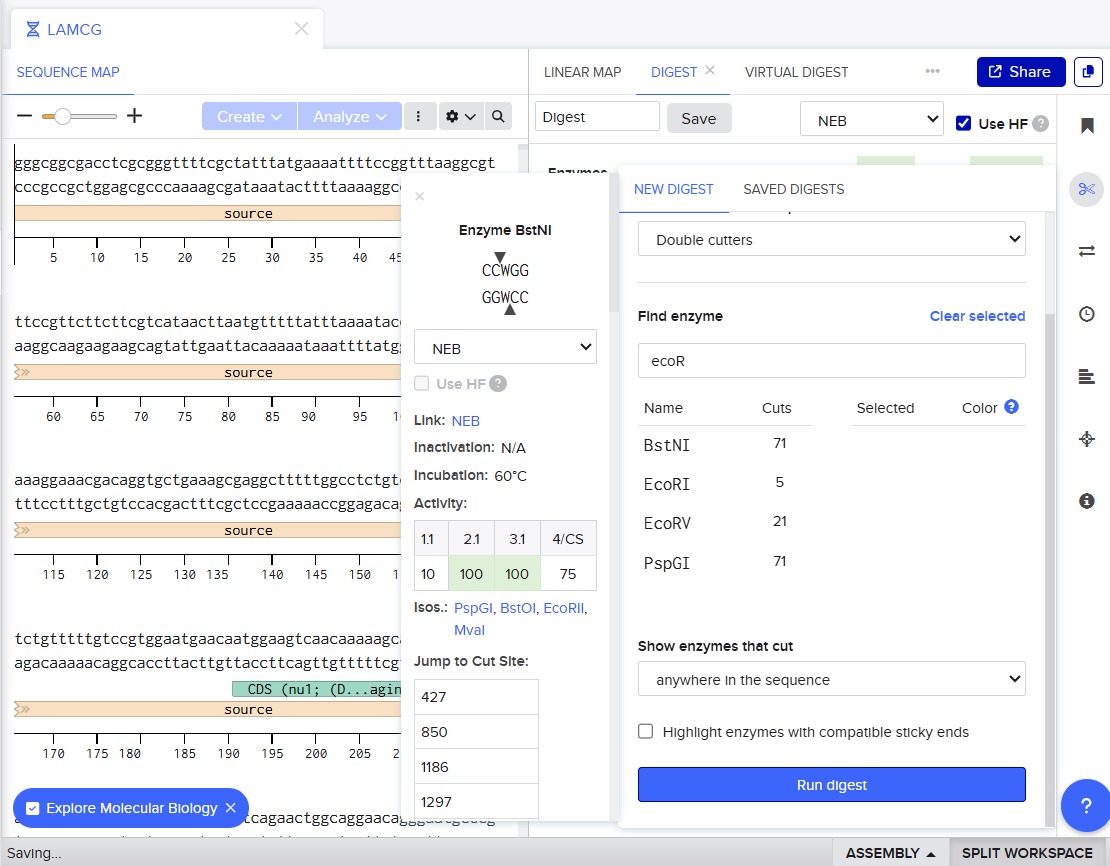Open the blue help question mark button
This screenshot has height=866, width=1110.
point(1085,807)
